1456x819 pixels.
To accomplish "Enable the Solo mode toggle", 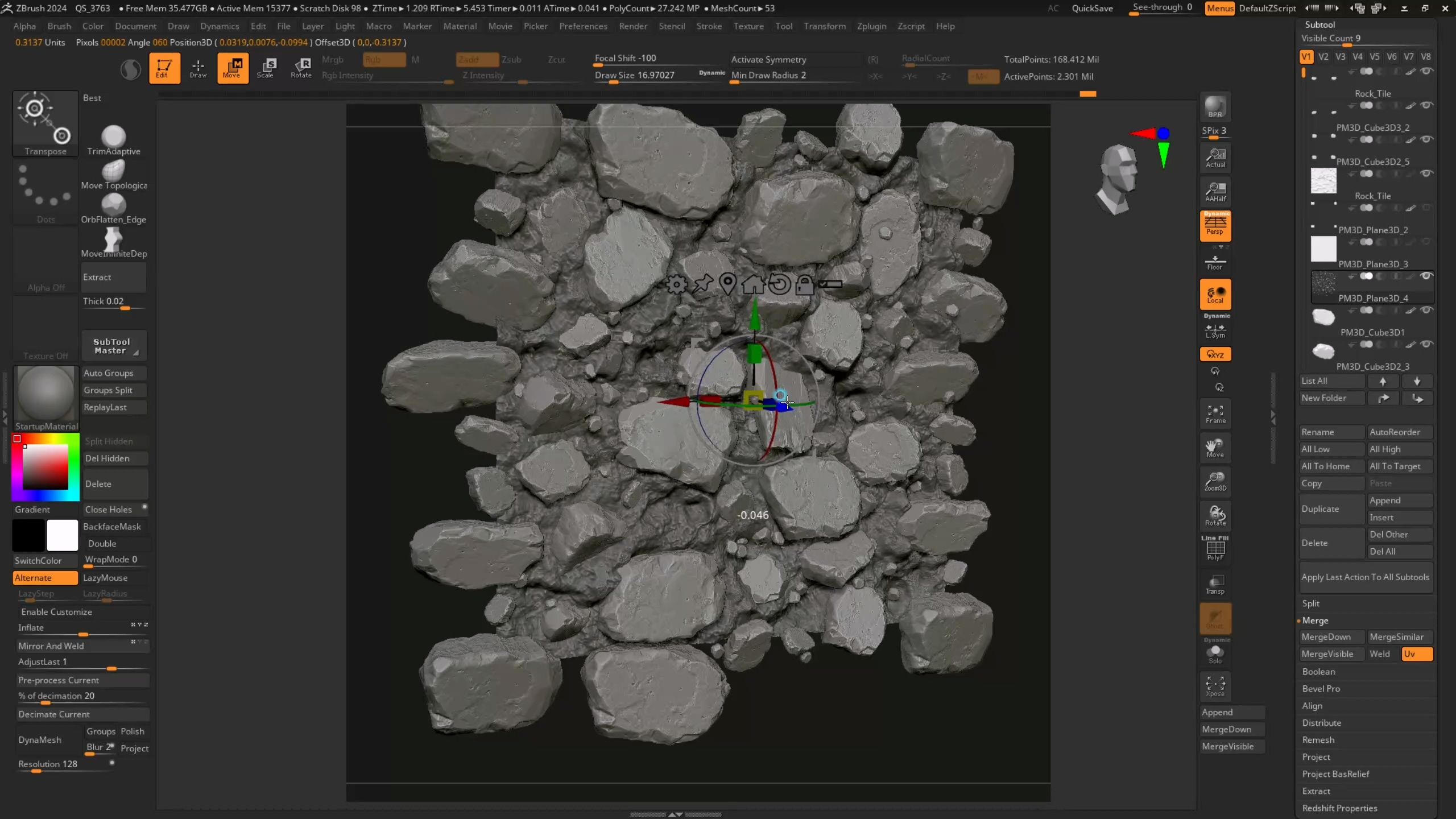I will pyautogui.click(x=1215, y=653).
